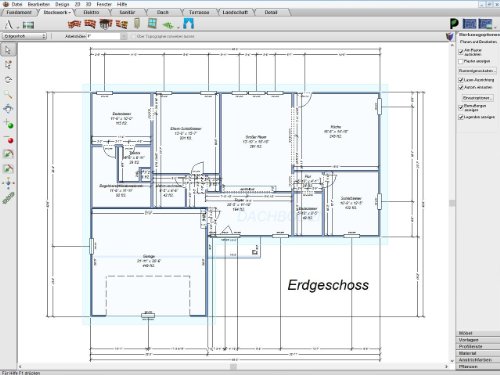Click the red minus zoom-out icon
The height and width of the screenshot is (375, 500).
tap(8, 139)
